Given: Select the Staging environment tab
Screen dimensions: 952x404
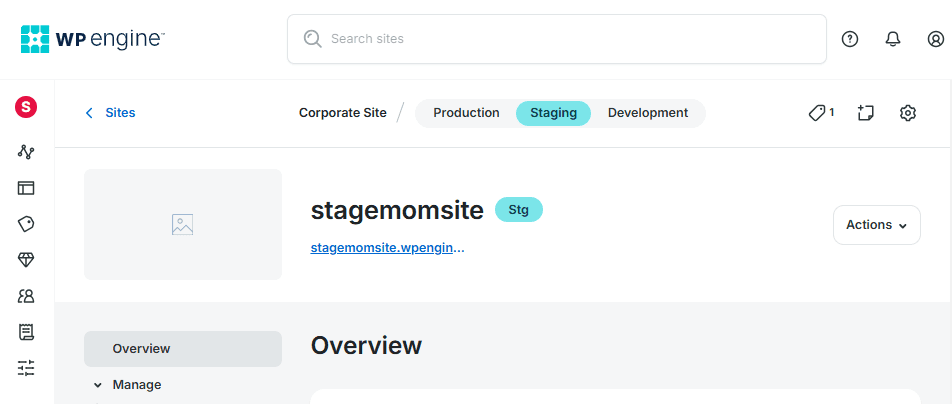Looking at the screenshot, I should 553,113.
